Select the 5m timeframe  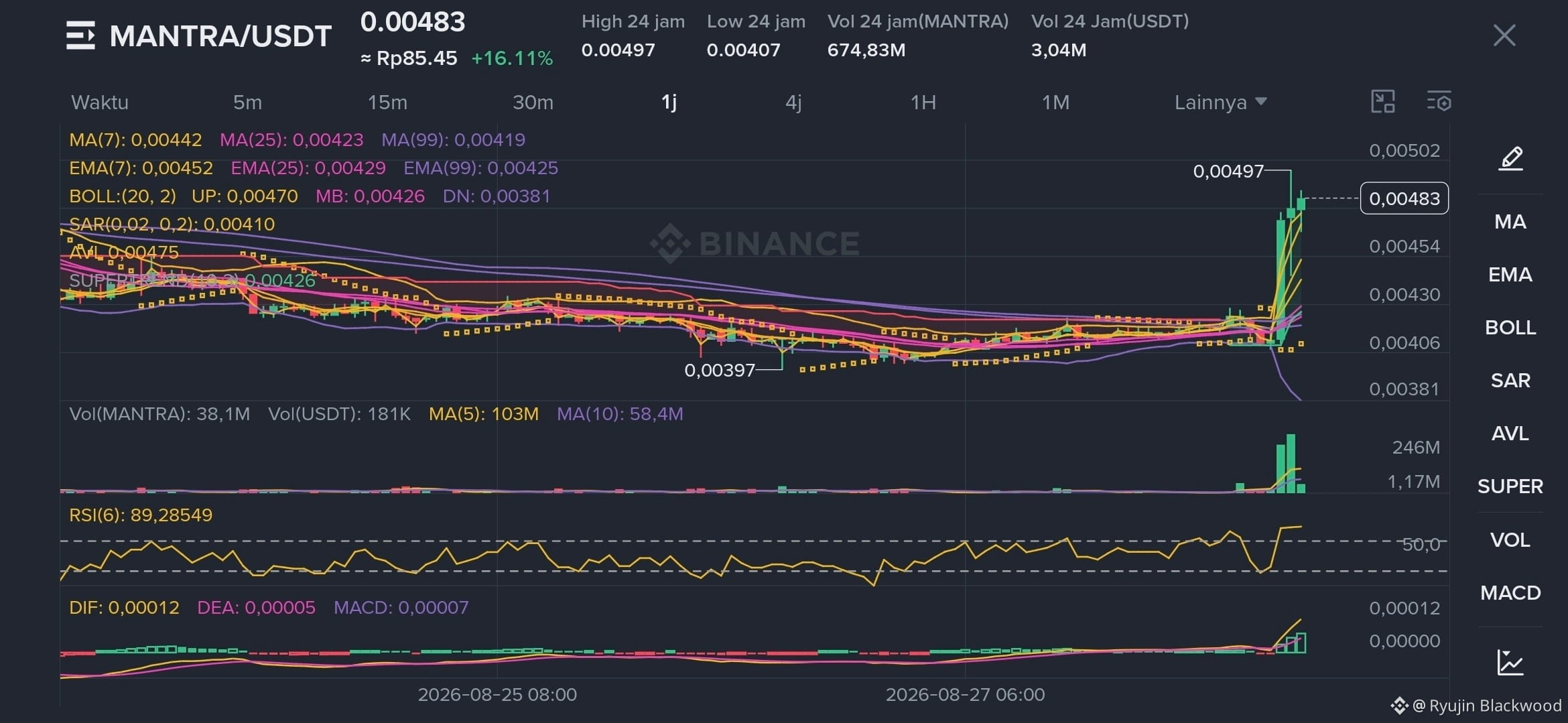pos(247,103)
